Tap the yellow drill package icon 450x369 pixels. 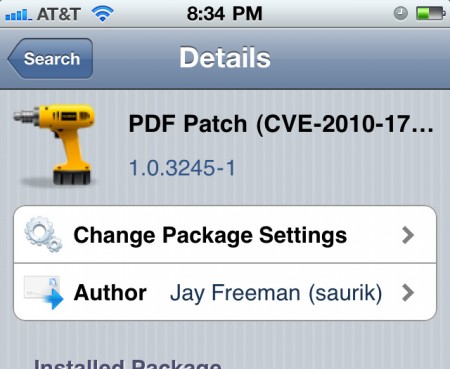(x=55, y=144)
